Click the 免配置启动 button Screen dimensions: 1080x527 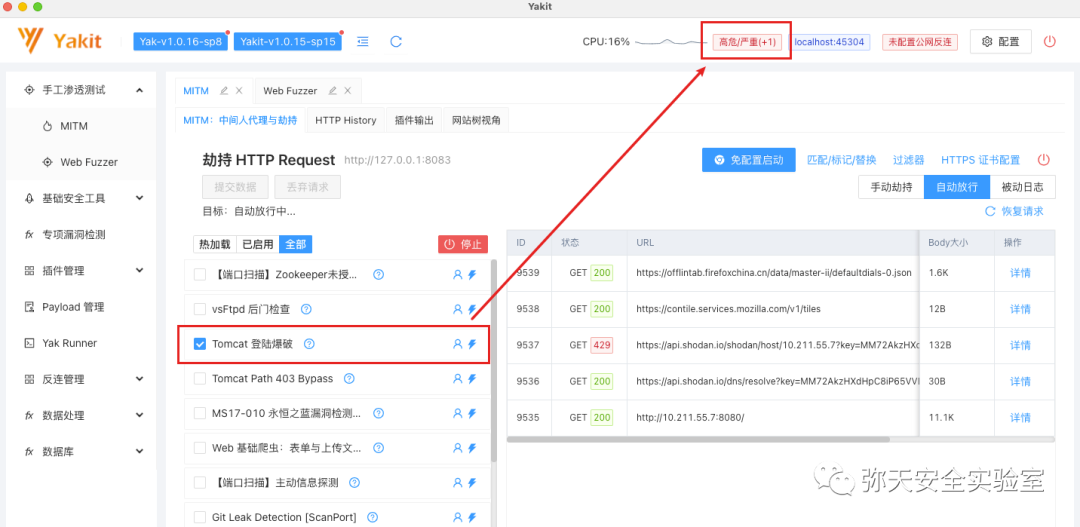[x=749, y=160]
